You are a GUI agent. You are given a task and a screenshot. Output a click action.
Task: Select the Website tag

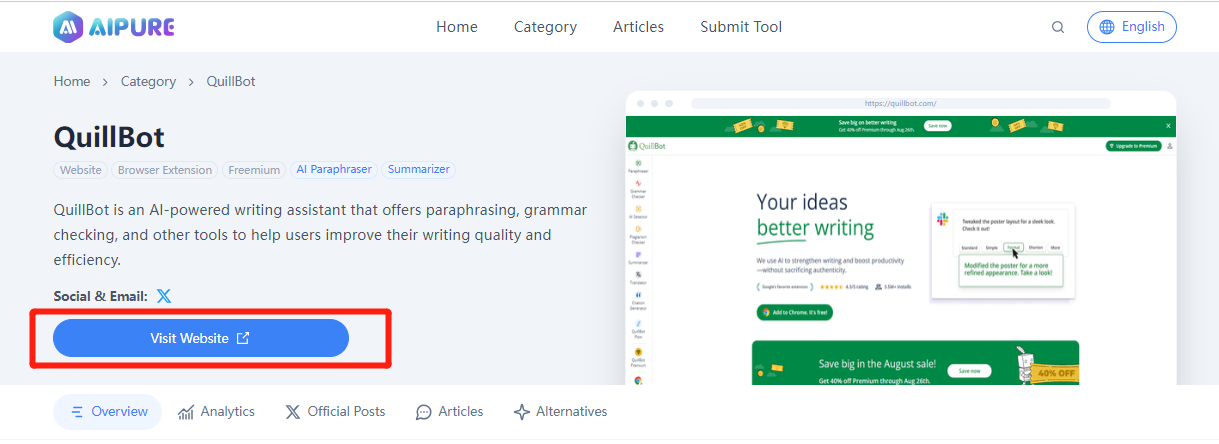pos(81,170)
